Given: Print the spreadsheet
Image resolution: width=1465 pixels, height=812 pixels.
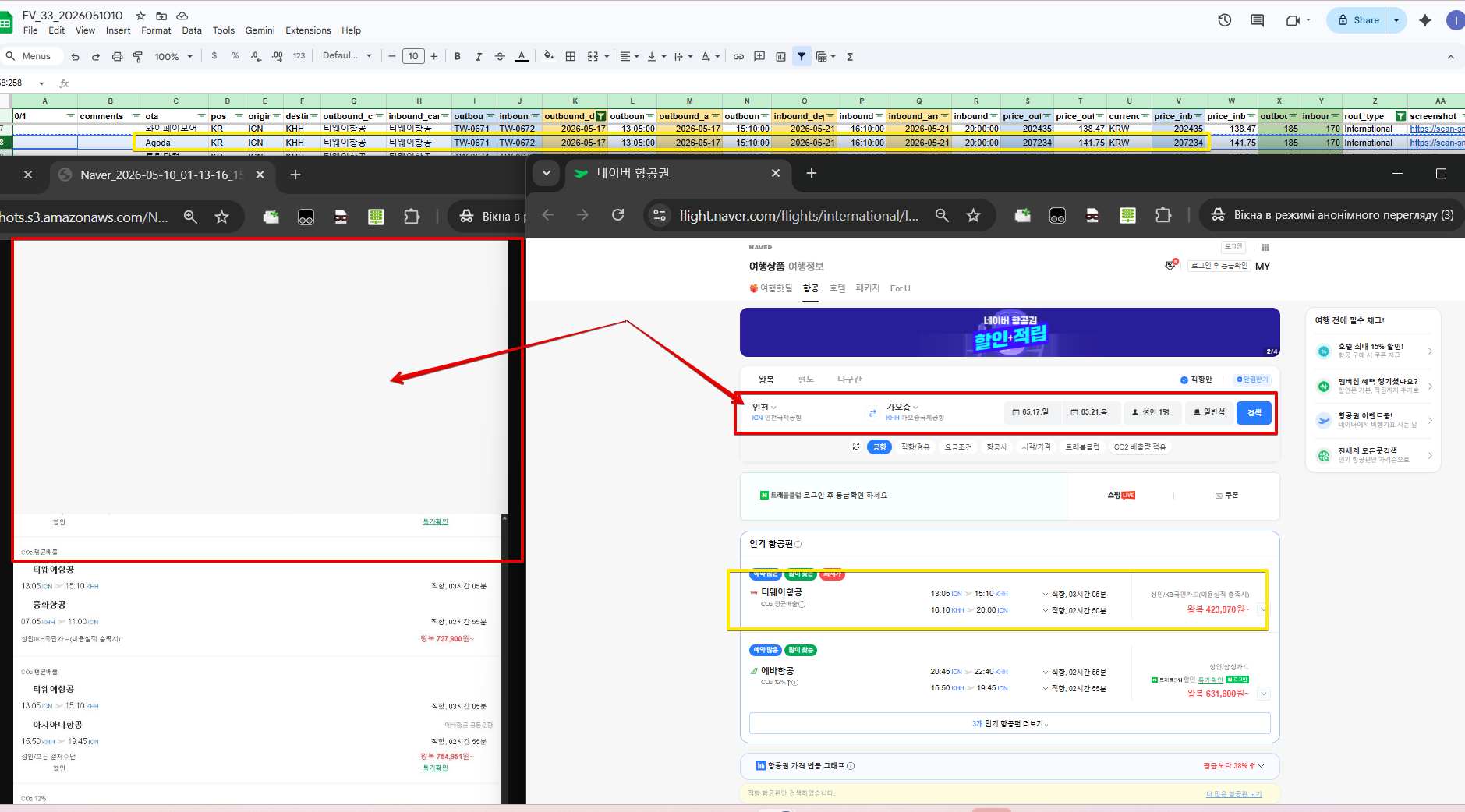Looking at the screenshot, I should pos(117,56).
